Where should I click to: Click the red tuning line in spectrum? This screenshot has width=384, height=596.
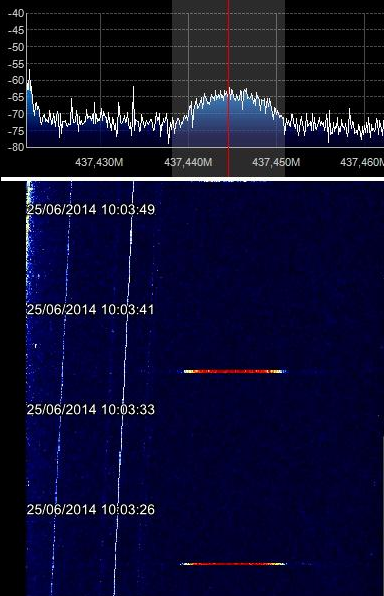point(228,87)
